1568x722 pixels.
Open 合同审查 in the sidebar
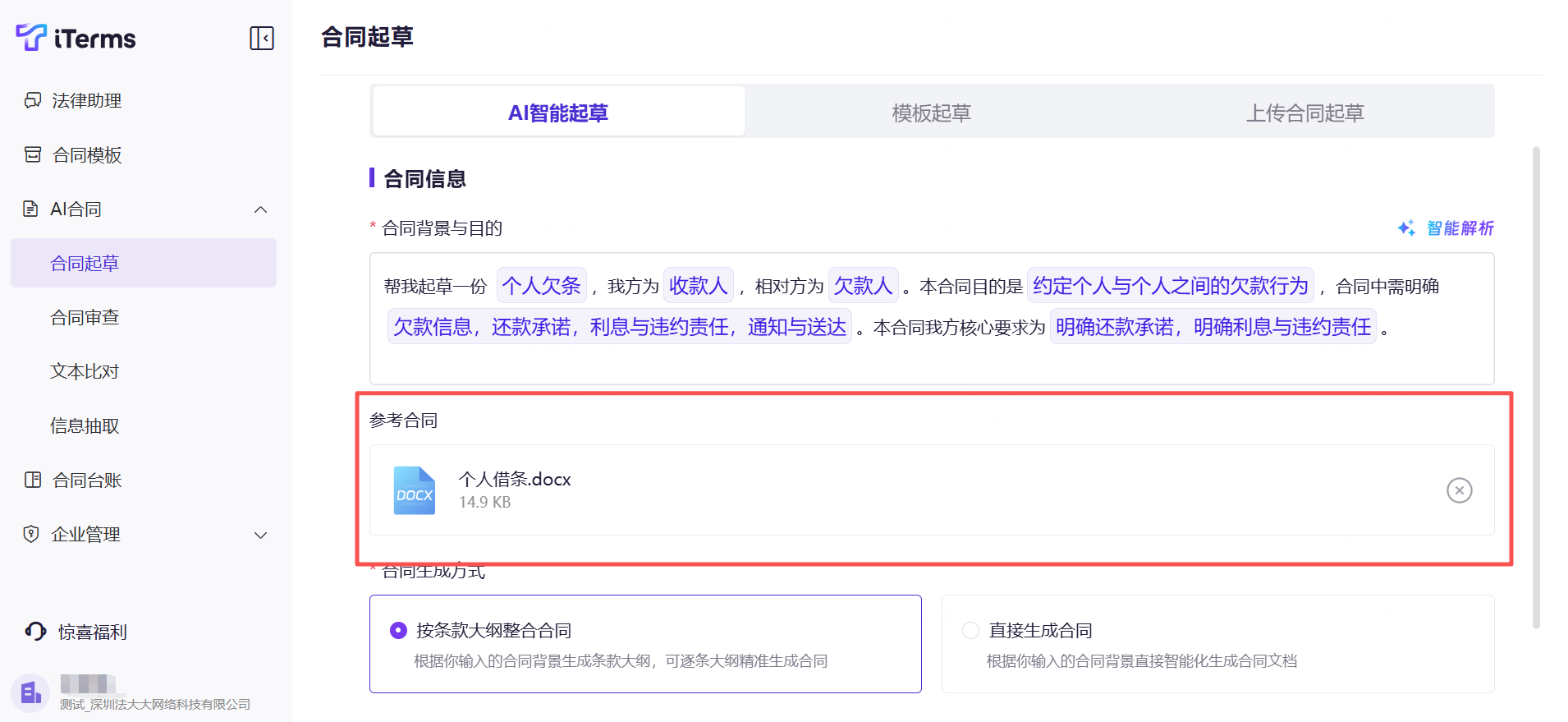click(85, 317)
